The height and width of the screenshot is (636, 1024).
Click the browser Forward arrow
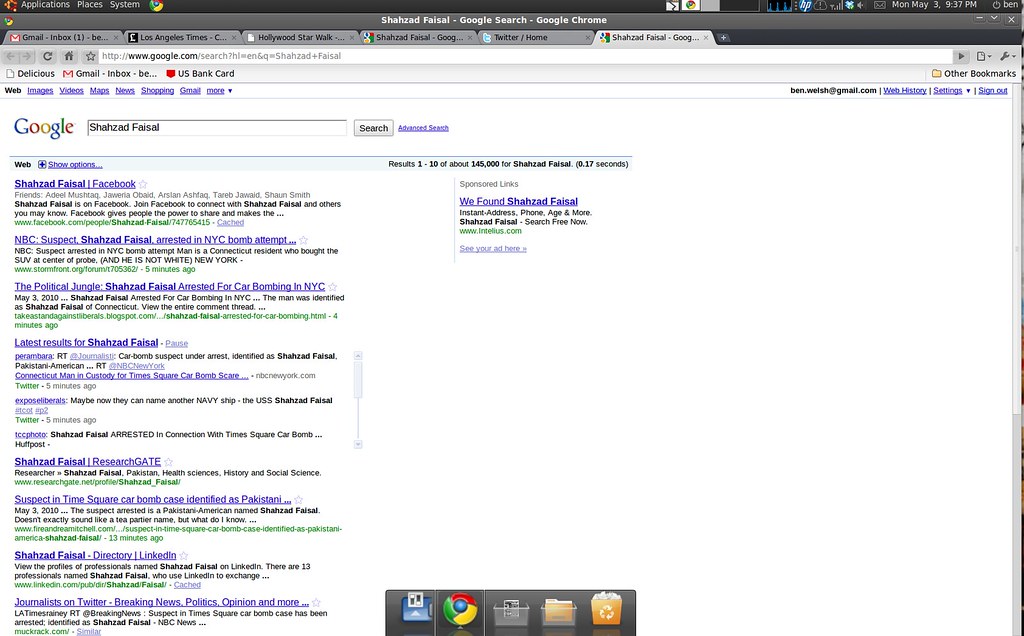(x=26, y=56)
